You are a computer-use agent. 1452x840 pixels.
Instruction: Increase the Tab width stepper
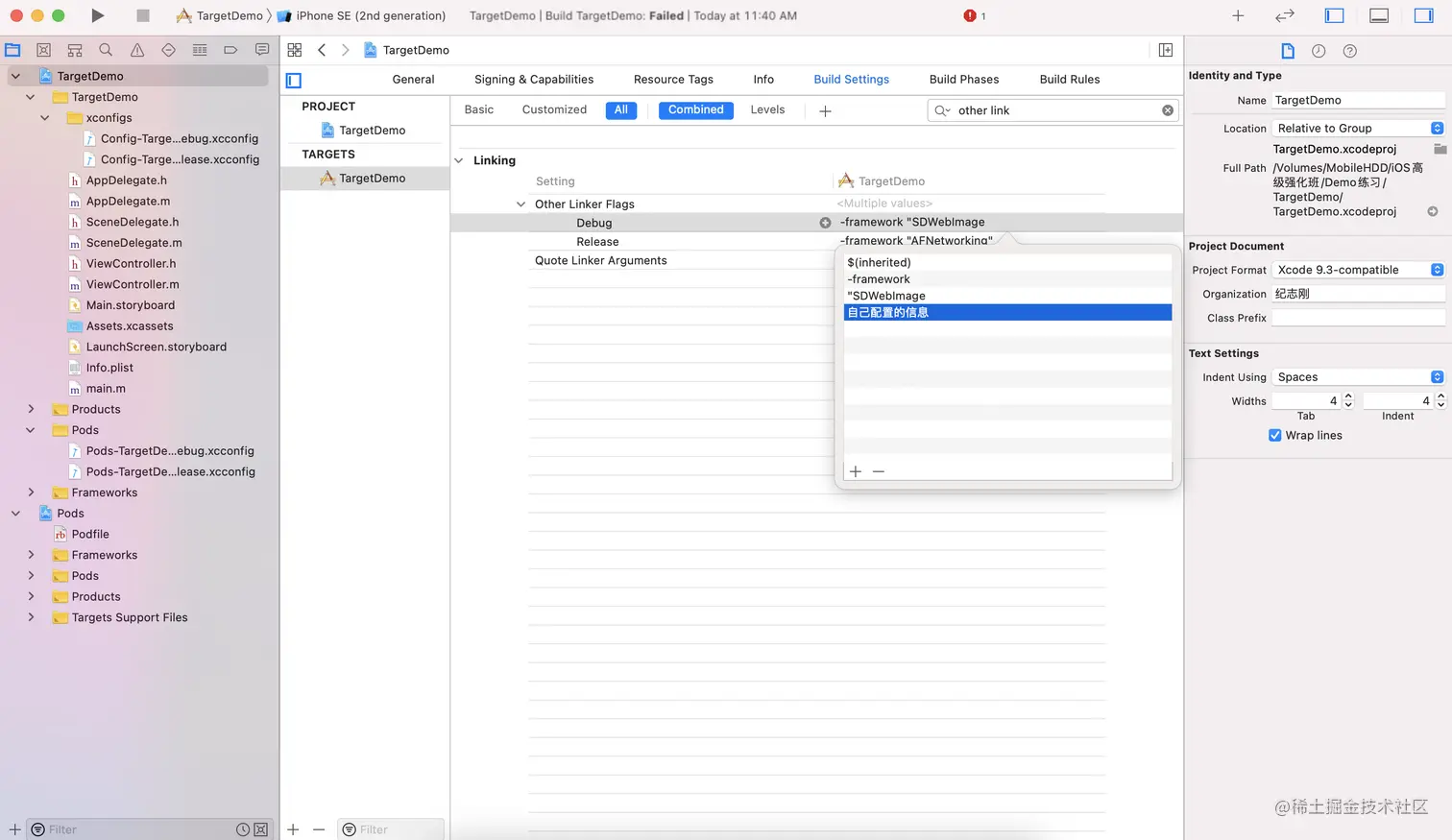tap(1348, 396)
